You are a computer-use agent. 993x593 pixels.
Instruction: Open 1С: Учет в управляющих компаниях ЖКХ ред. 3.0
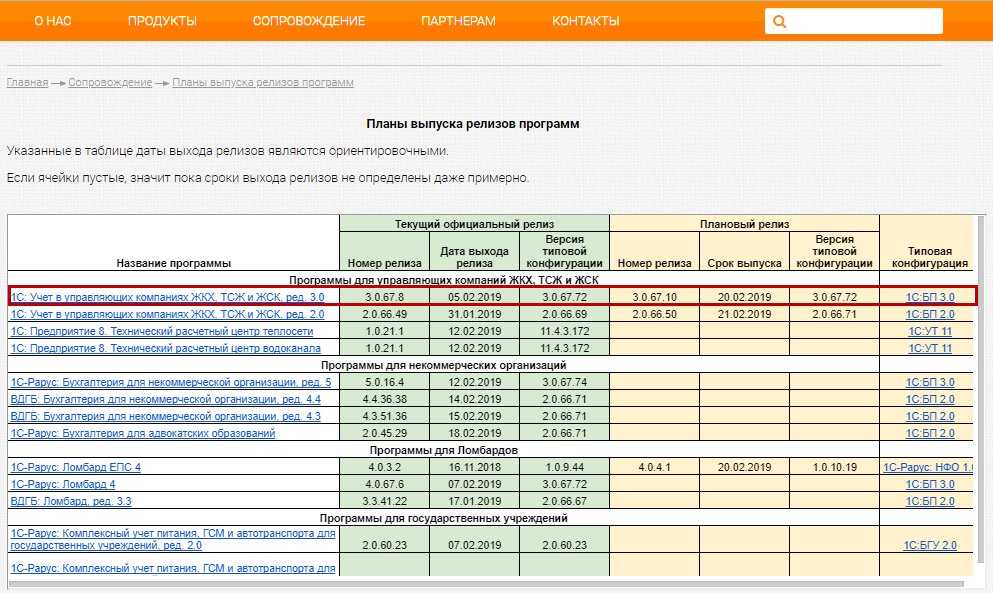pos(167,297)
